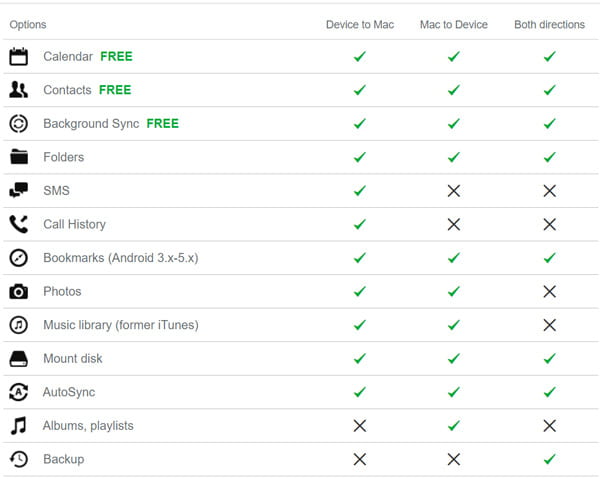Click the SMS chat bubbles icon

point(18,191)
